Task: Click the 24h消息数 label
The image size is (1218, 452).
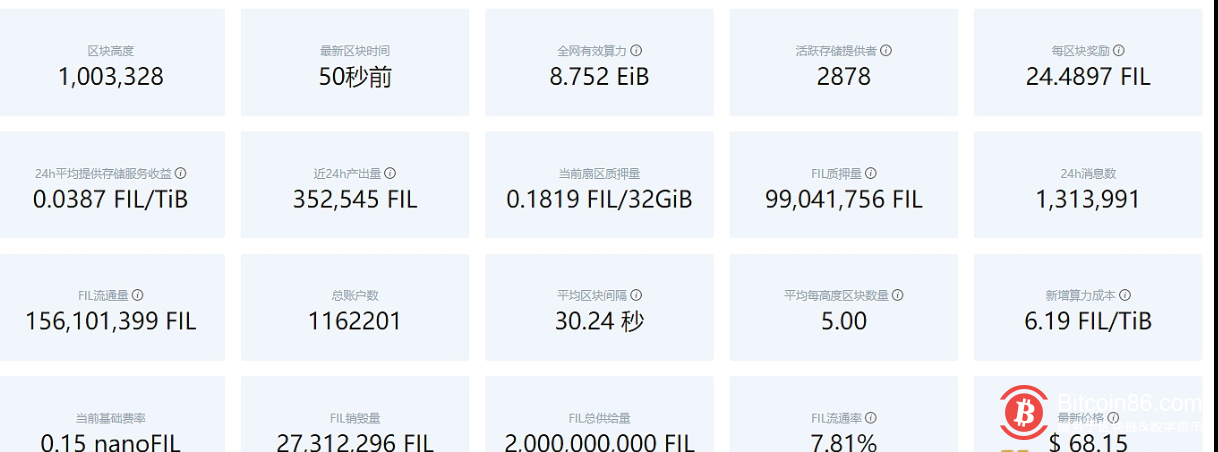Action: tap(1088, 174)
